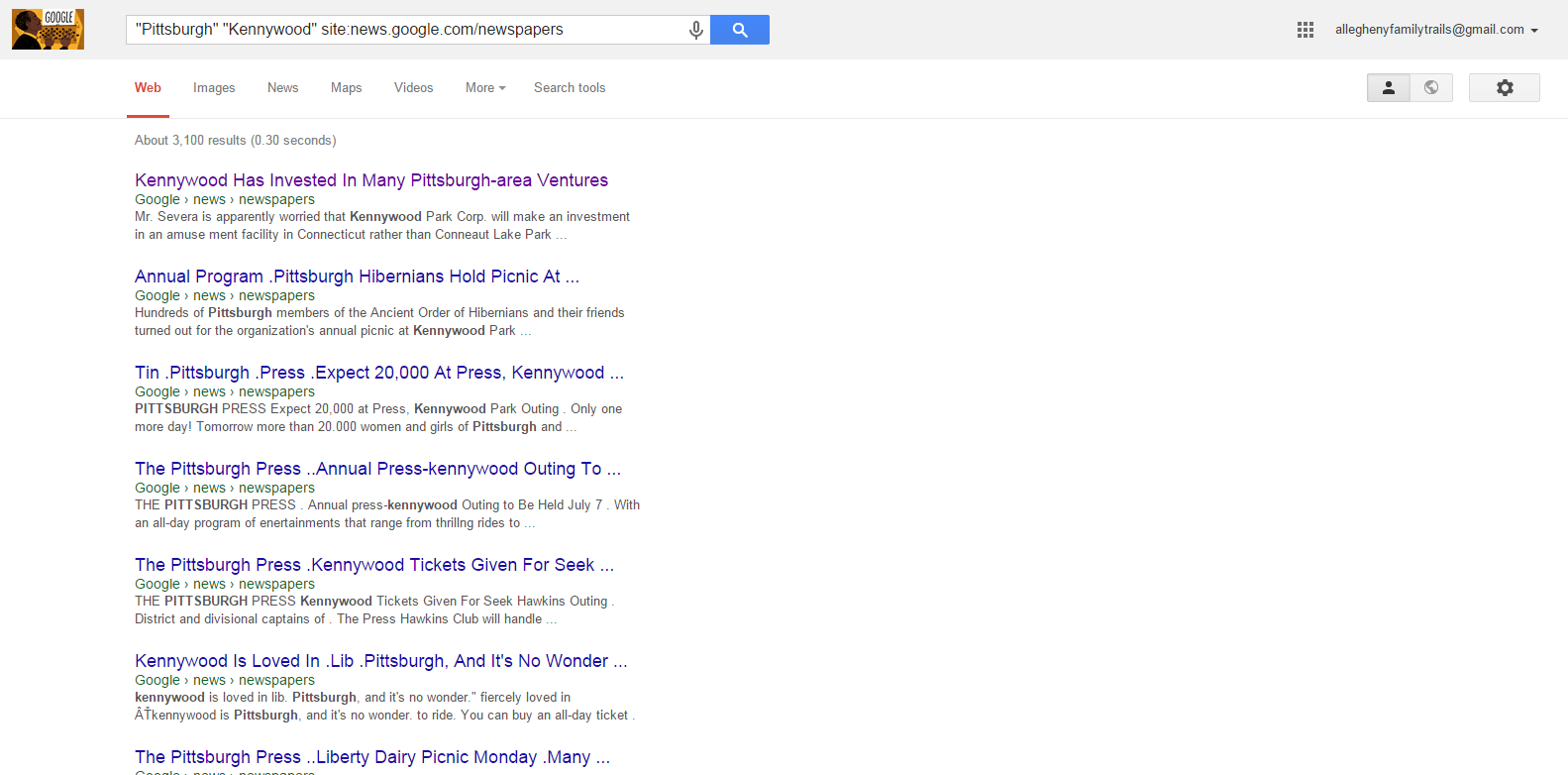This screenshot has width=1568, height=775.
Task: Click breadcrumb under 'Expect 20,000 At Press' result
Action: point(225,391)
